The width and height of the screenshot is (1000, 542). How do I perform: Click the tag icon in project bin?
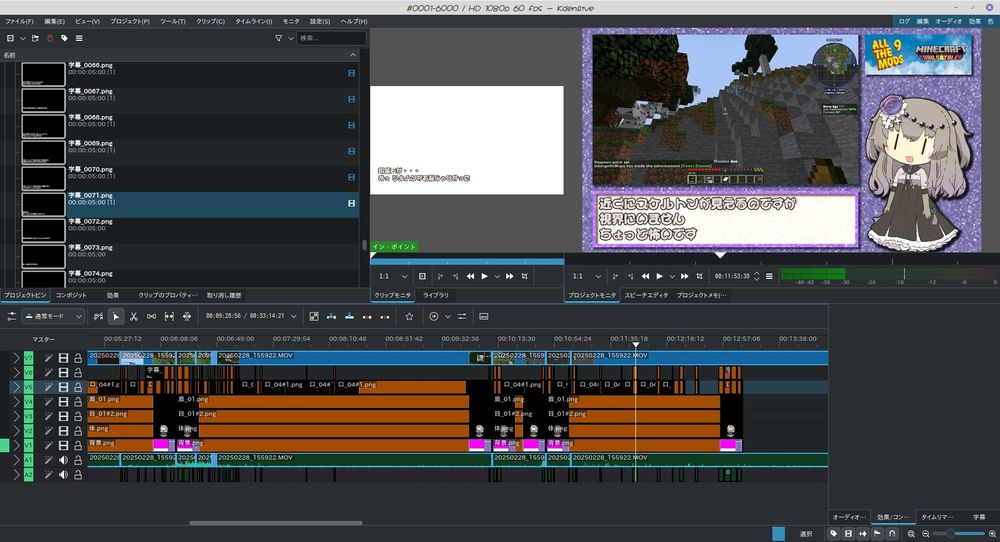pos(64,38)
